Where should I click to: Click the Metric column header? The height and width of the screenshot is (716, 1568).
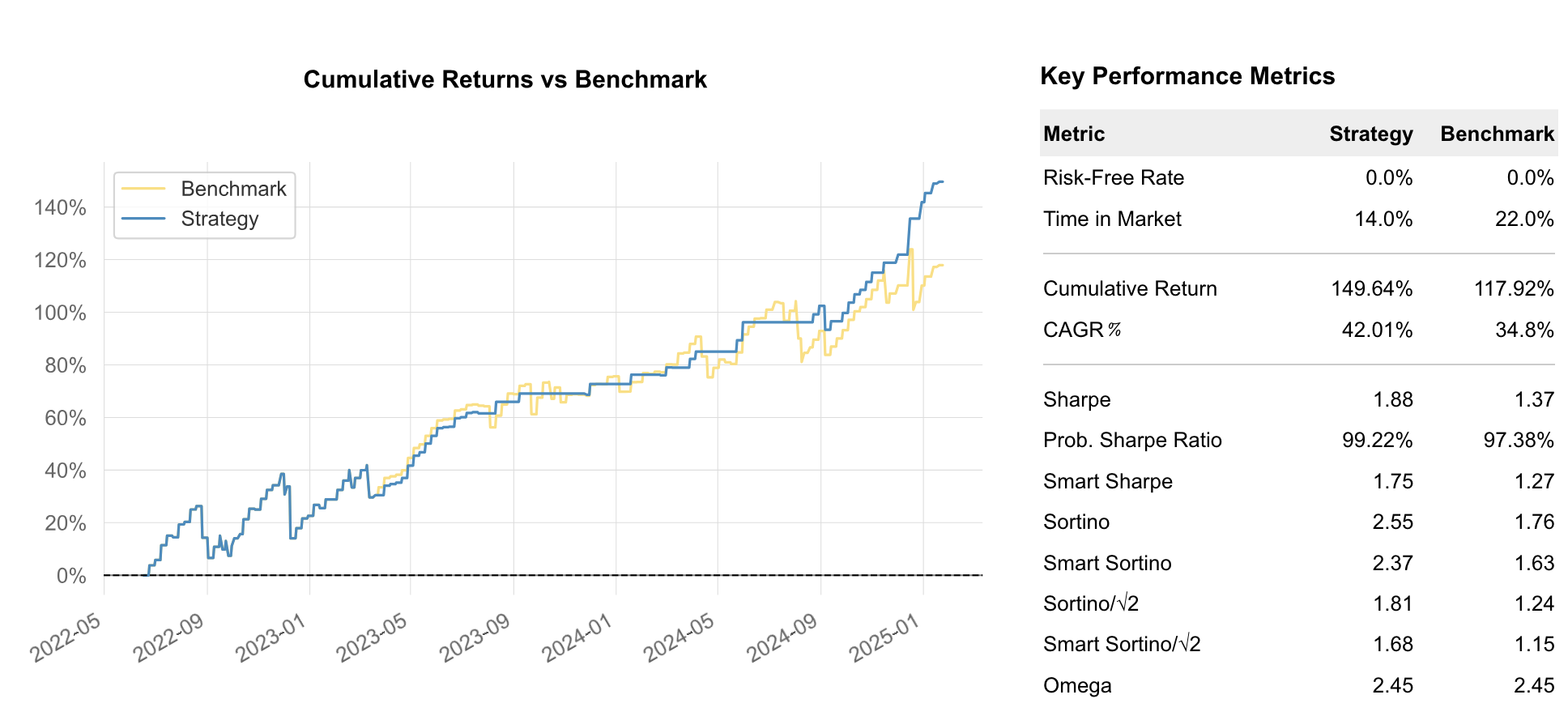click(1073, 134)
